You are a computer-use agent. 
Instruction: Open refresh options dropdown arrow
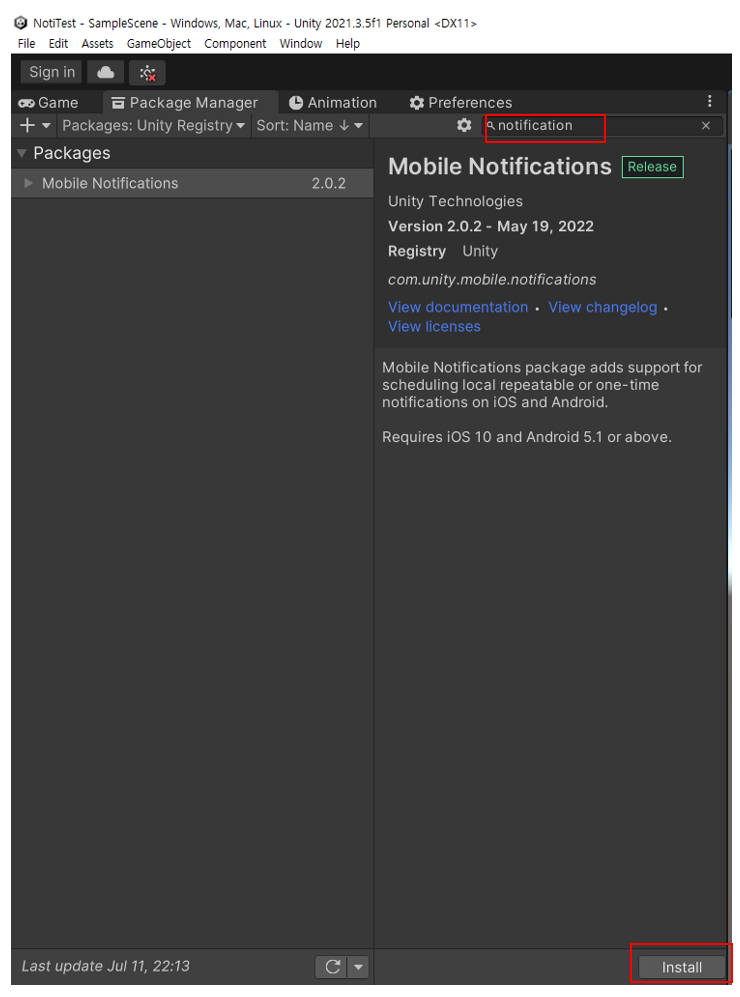tap(359, 966)
